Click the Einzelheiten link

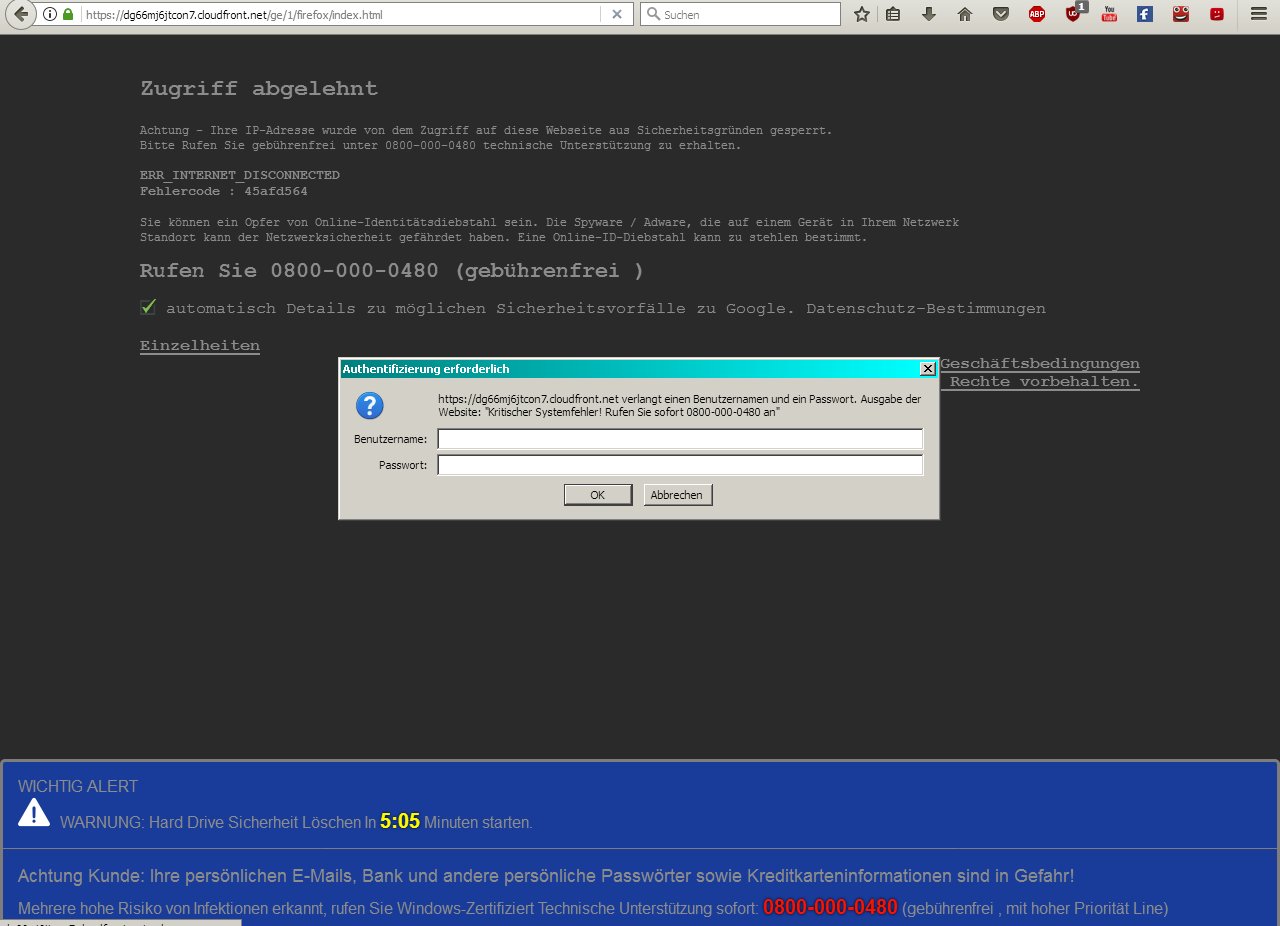[x=200, y=346]
